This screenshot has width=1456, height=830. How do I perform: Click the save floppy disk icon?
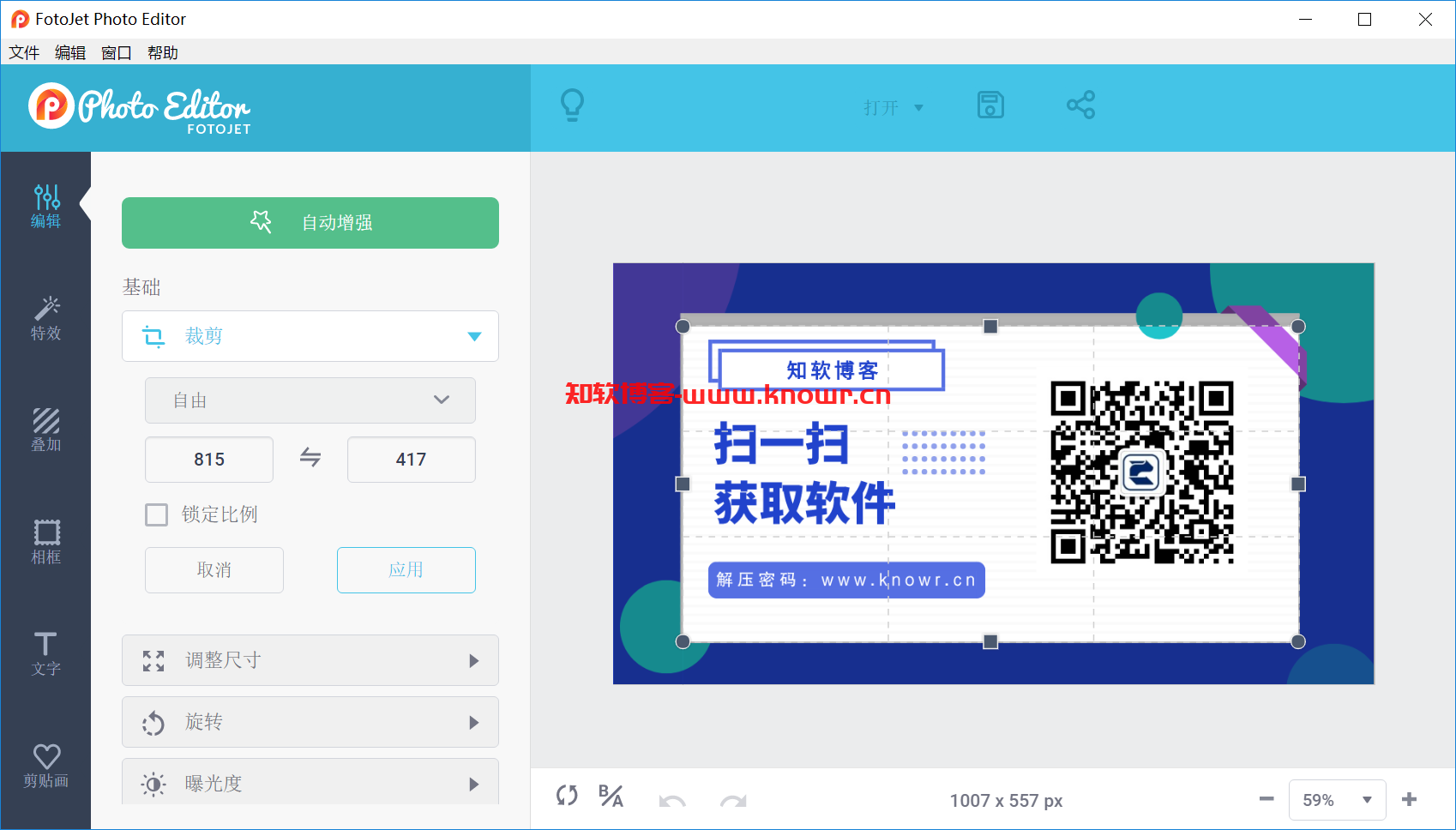pos(990,105)
